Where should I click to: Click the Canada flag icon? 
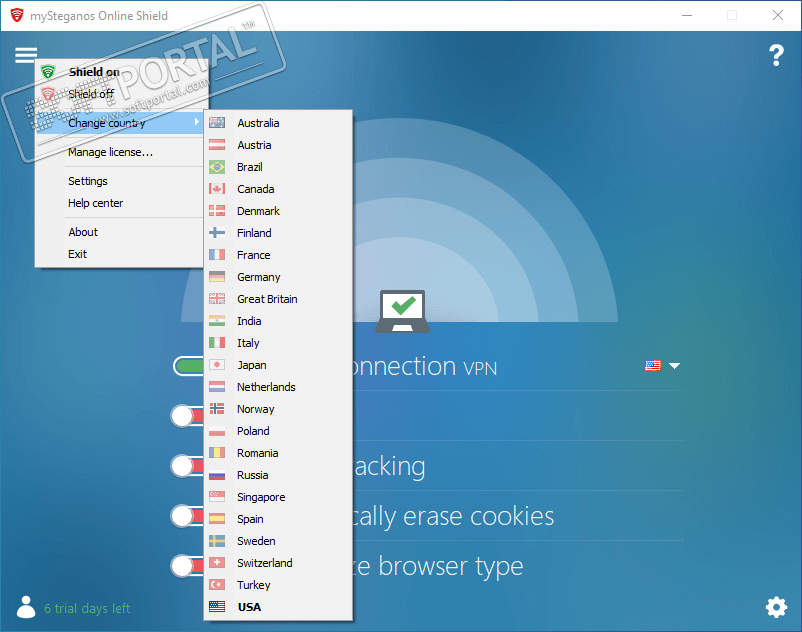click(x=217, y=189)
